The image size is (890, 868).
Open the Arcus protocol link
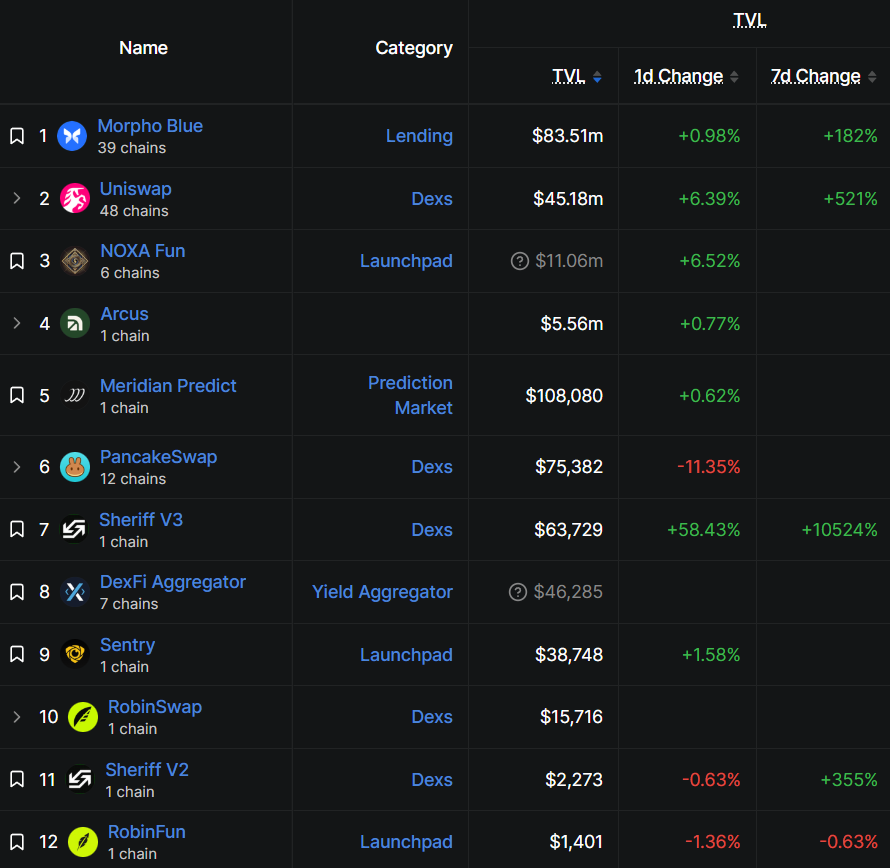(x=124, y=314)
